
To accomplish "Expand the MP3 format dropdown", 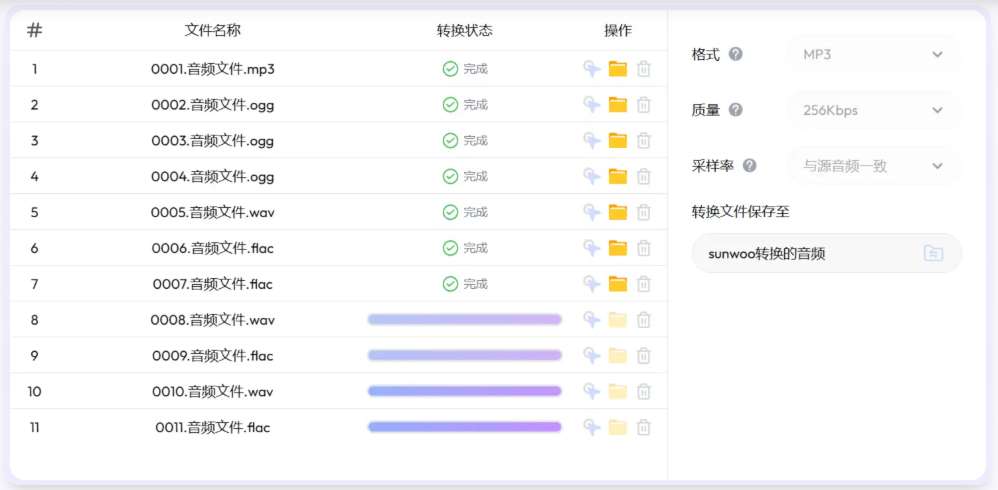I will [x=872, y=54].
